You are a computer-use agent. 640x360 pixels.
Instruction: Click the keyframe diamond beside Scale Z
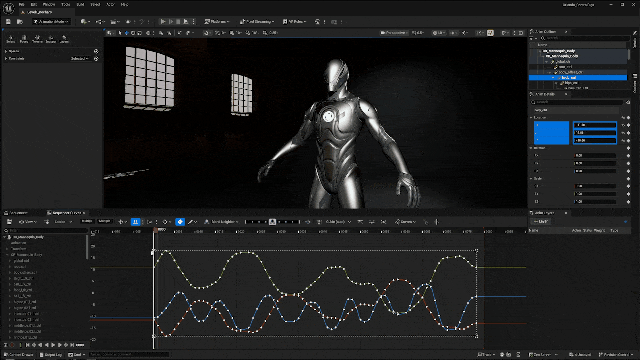click(x=628, y=201)
